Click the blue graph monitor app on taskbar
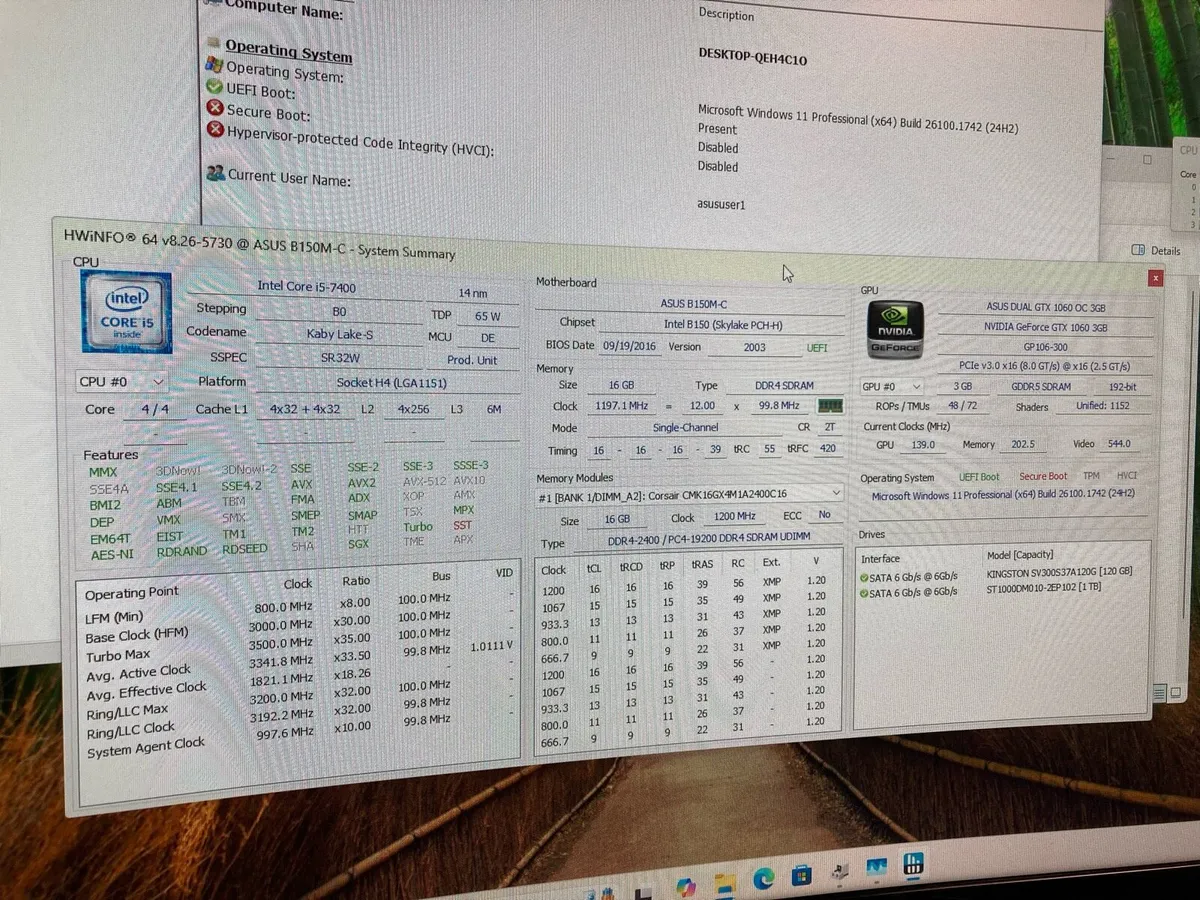The image size is (1200, 900). (x=877, y=869)
